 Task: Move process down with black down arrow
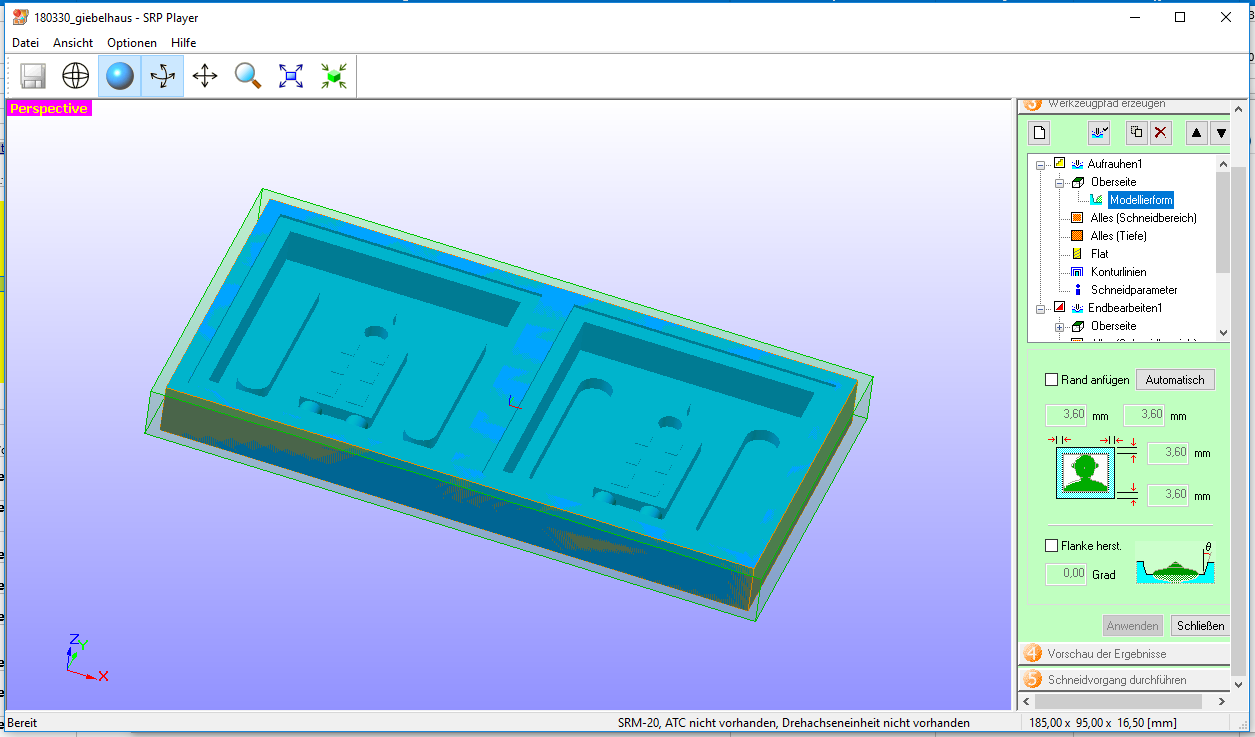[1220, 132]
